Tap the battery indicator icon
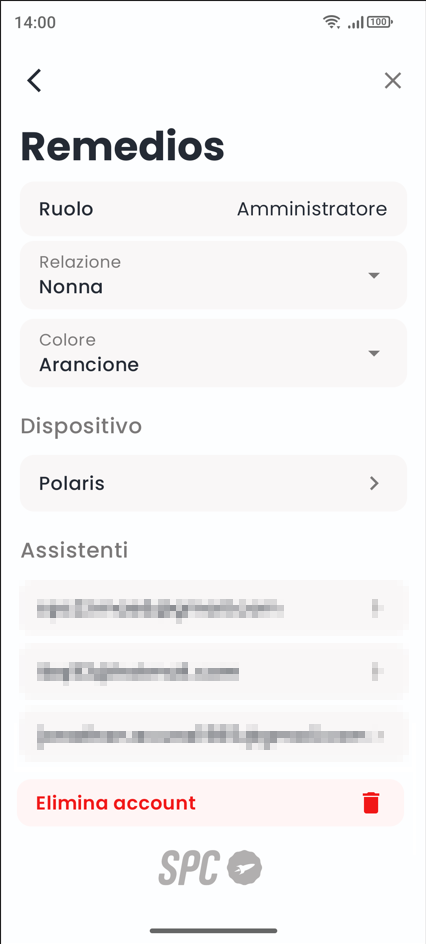Viewport: 426px width, 944px height. pos(380,22)
